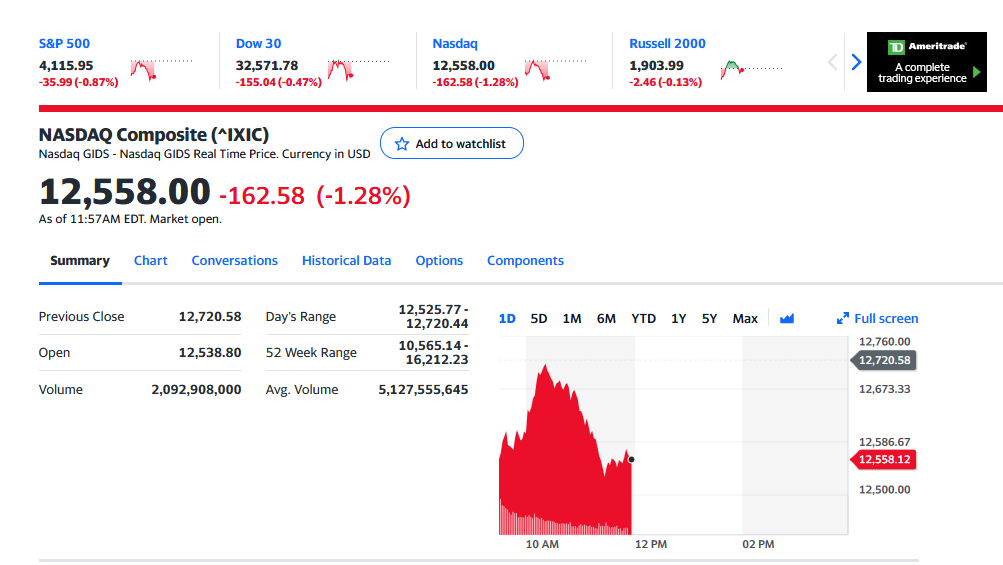Choose the 6M chart range
Viewport: 1003px width, 565px height.
(606, 319)
